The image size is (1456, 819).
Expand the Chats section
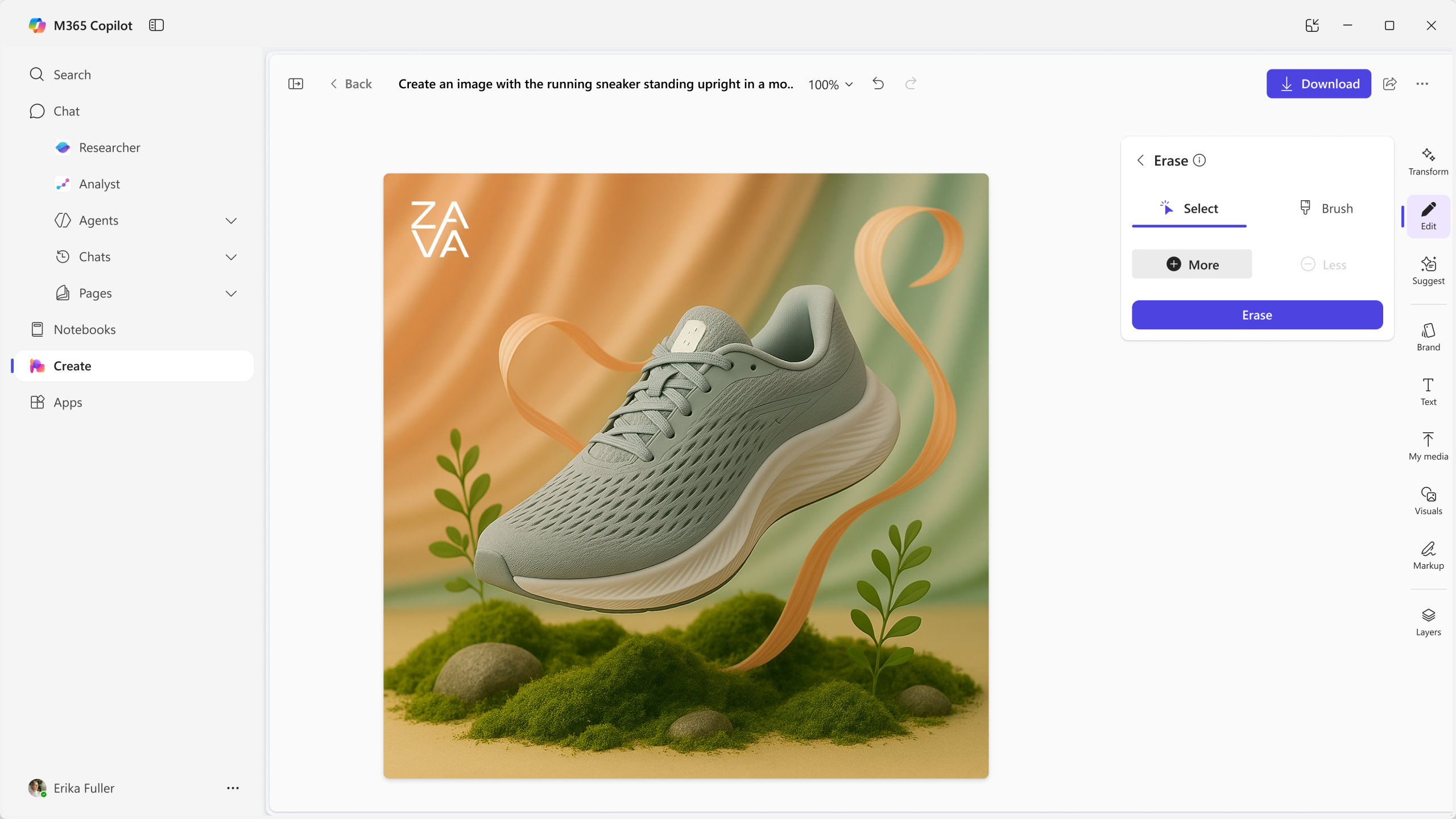(231, 257)
